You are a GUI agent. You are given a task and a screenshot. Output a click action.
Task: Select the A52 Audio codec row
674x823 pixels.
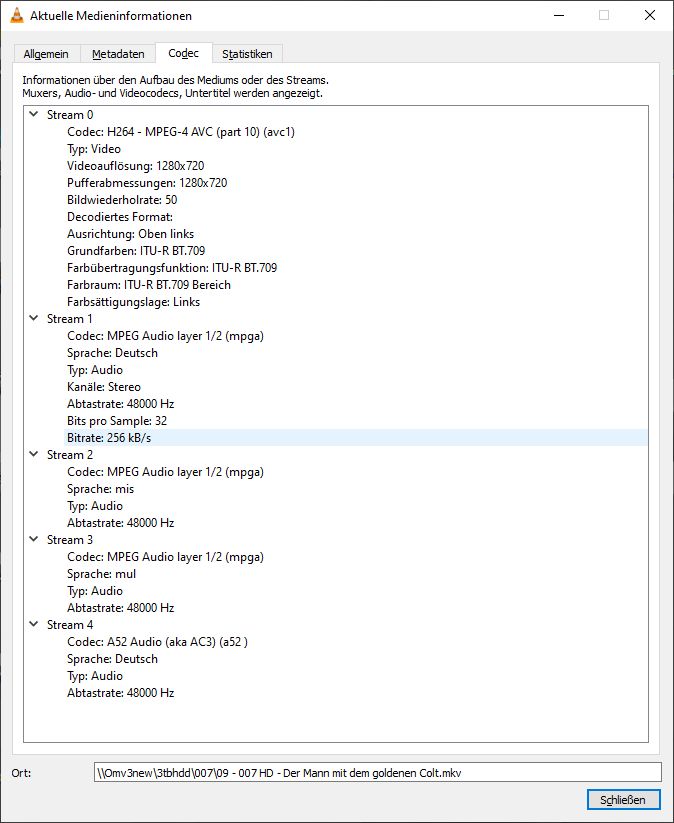(157, 642)
